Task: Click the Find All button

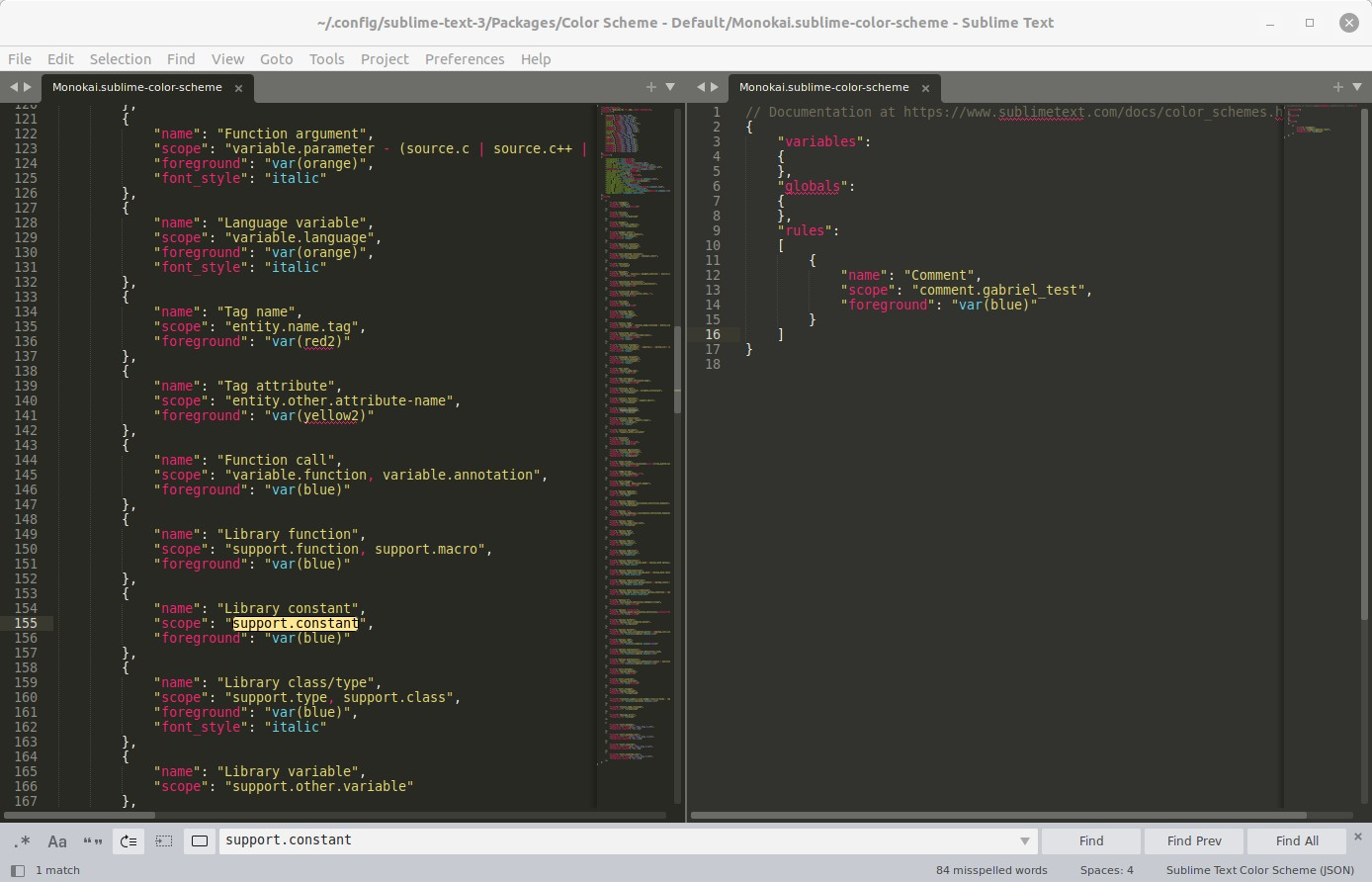Action: (1297, 840)
